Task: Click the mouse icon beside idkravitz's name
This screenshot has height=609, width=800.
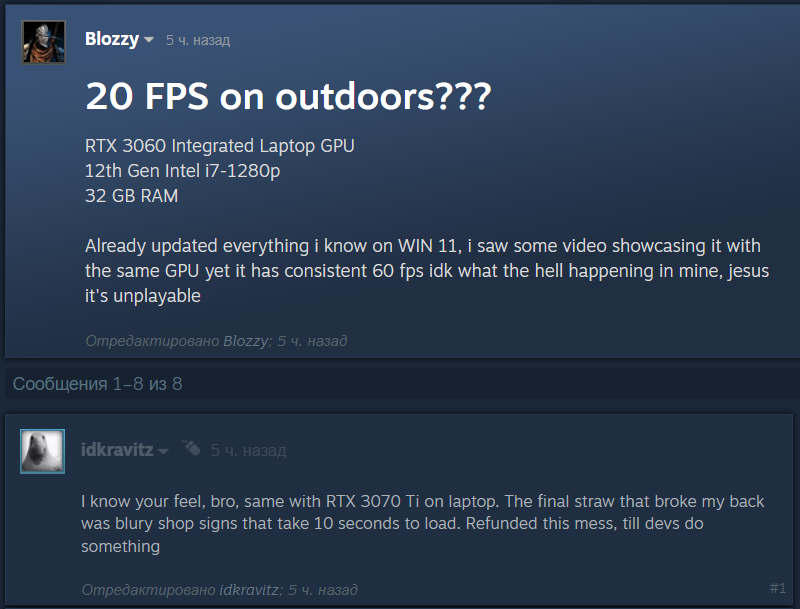Action: point(191,448)
